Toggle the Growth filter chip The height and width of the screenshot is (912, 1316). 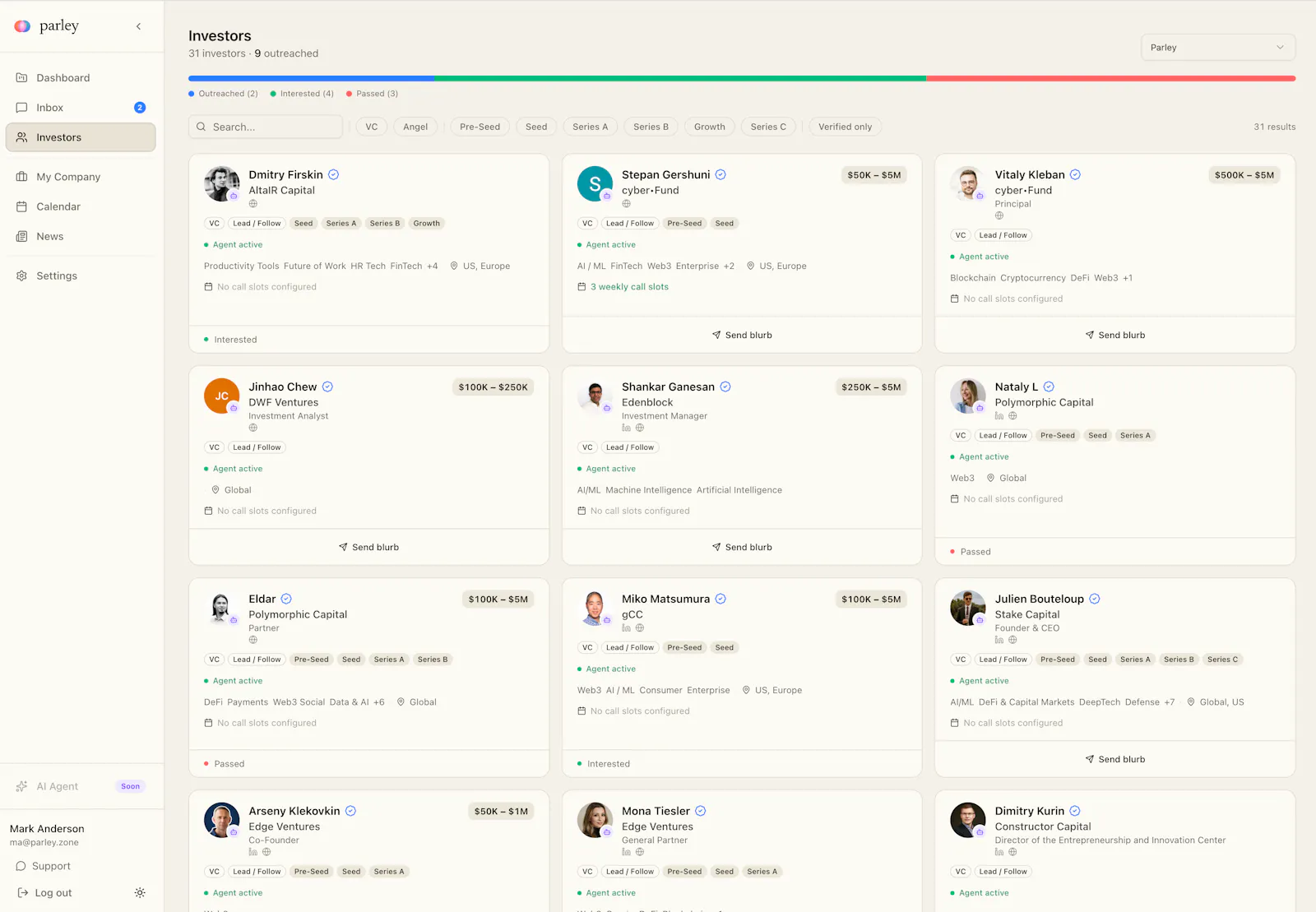click(710, 127)
